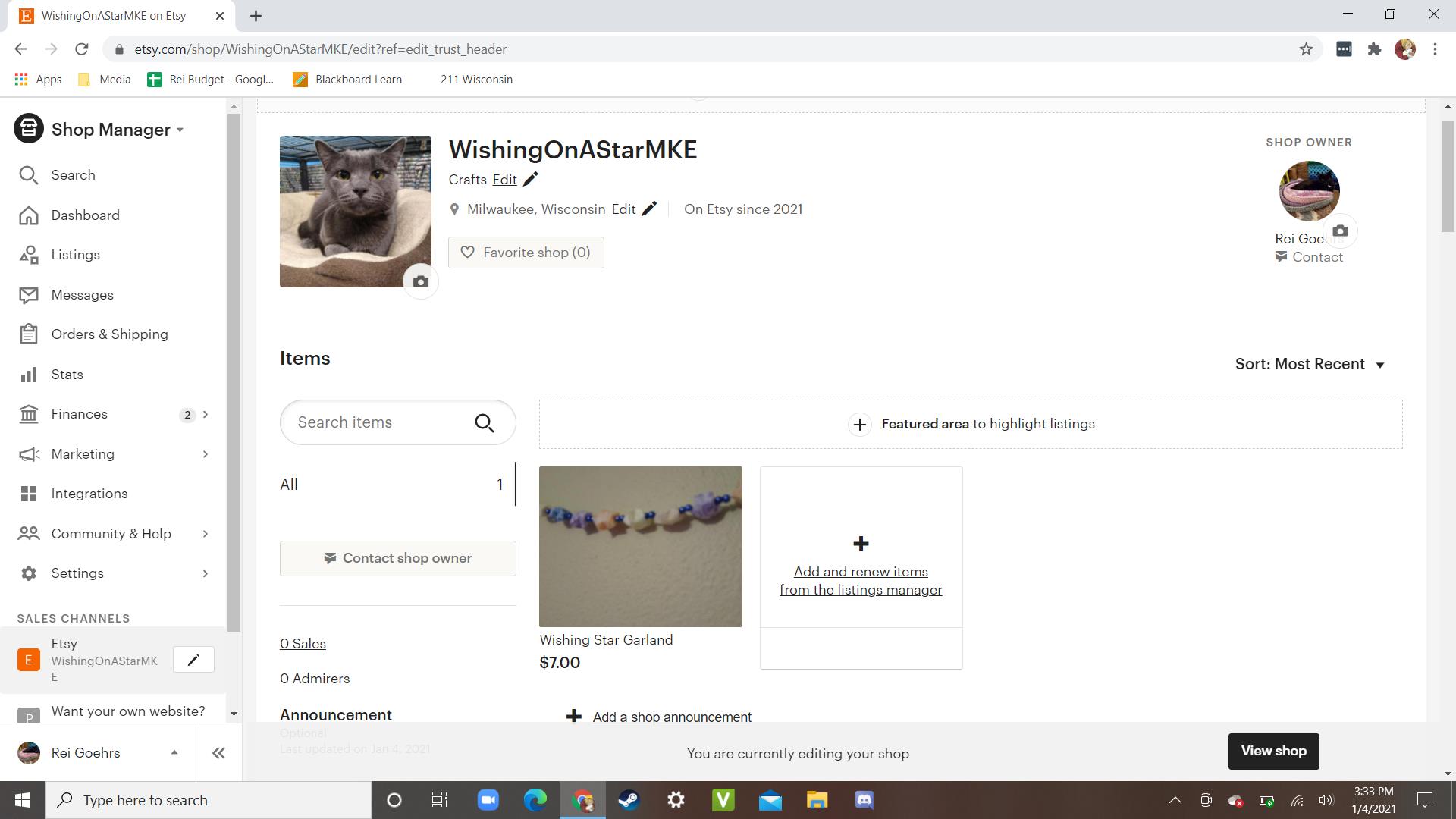Screen dimensions: 1456x819
Task: Open Listings in the sidebar
Action: pos(75,255)
